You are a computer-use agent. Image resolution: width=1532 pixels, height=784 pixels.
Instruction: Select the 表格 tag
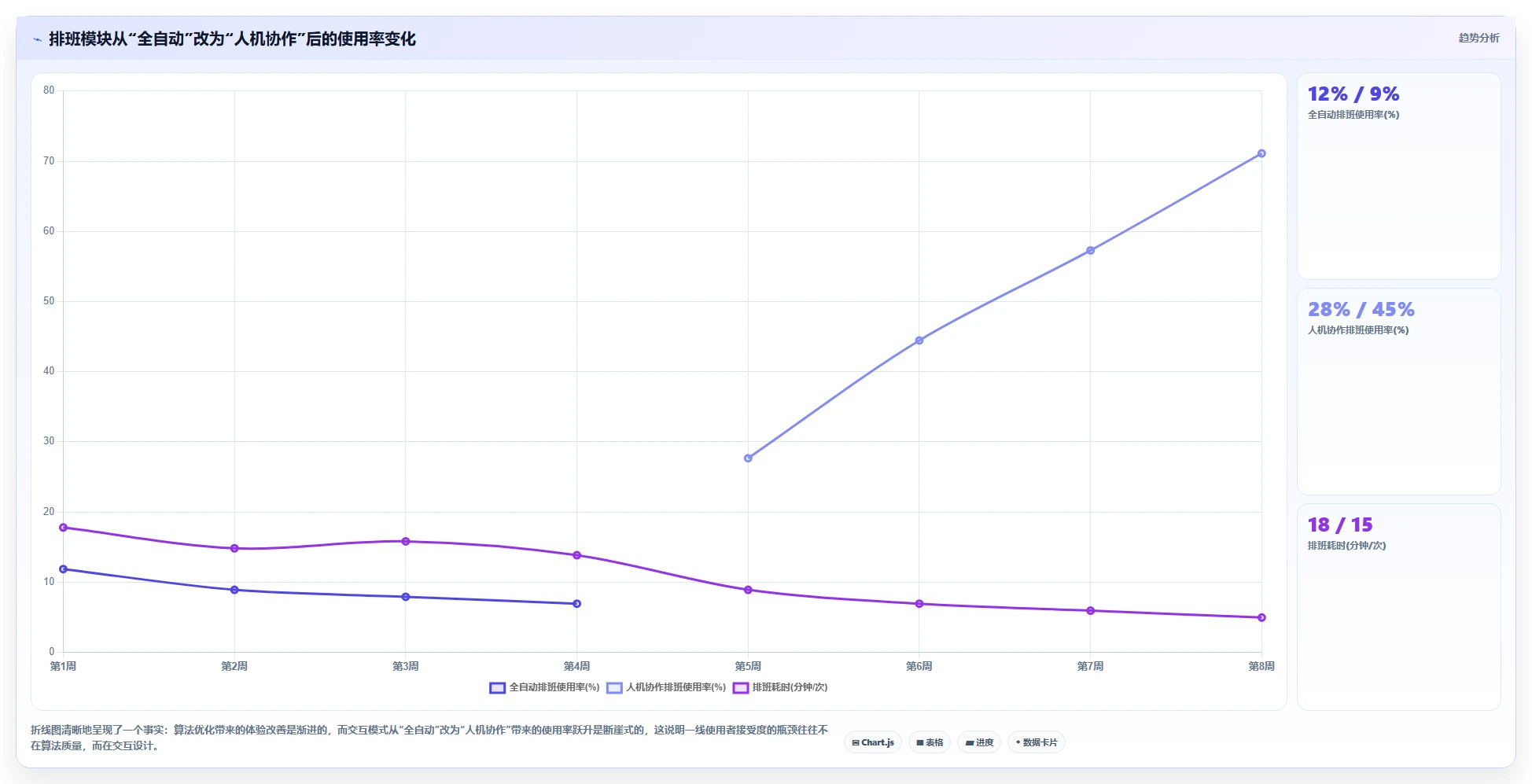930,742
